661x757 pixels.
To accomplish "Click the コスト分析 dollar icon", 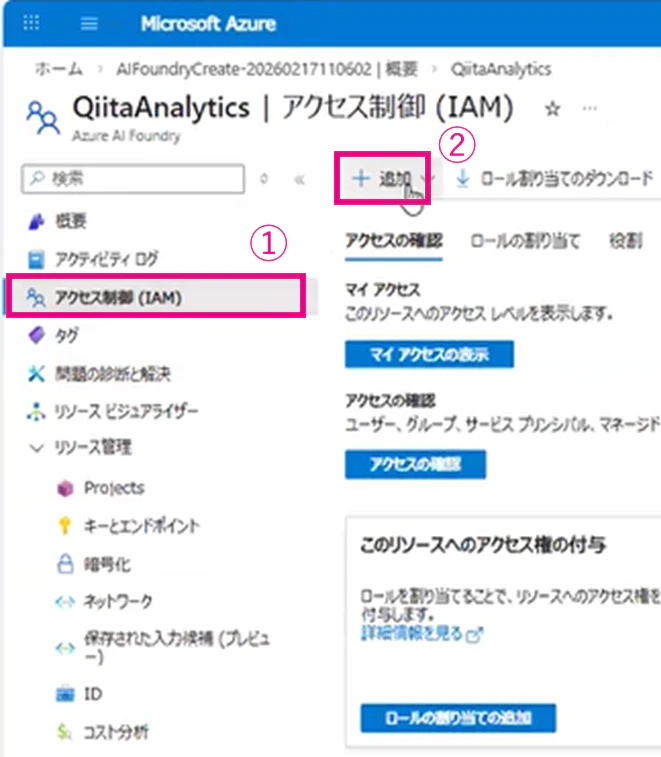I will tap(64, 732).
